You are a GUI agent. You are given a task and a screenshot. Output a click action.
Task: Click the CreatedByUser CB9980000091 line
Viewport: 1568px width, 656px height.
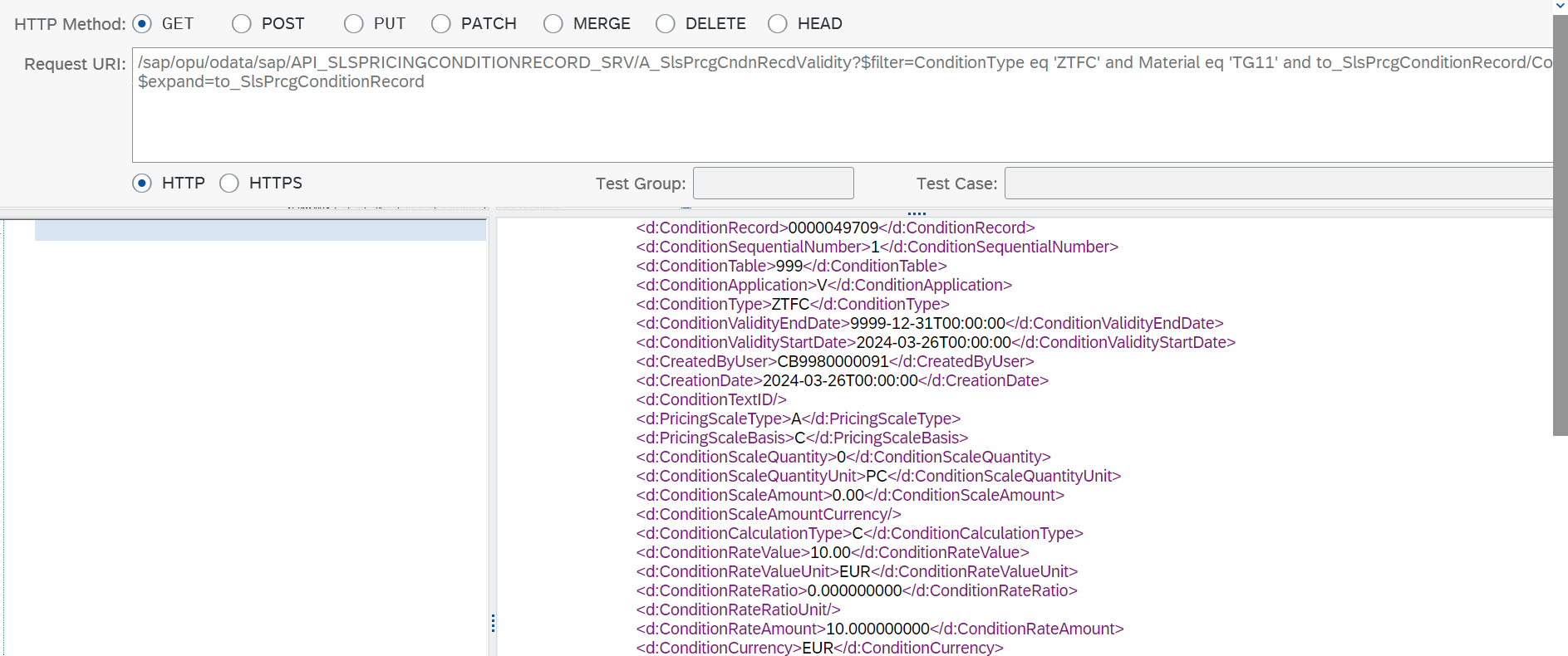coord(835,361)
